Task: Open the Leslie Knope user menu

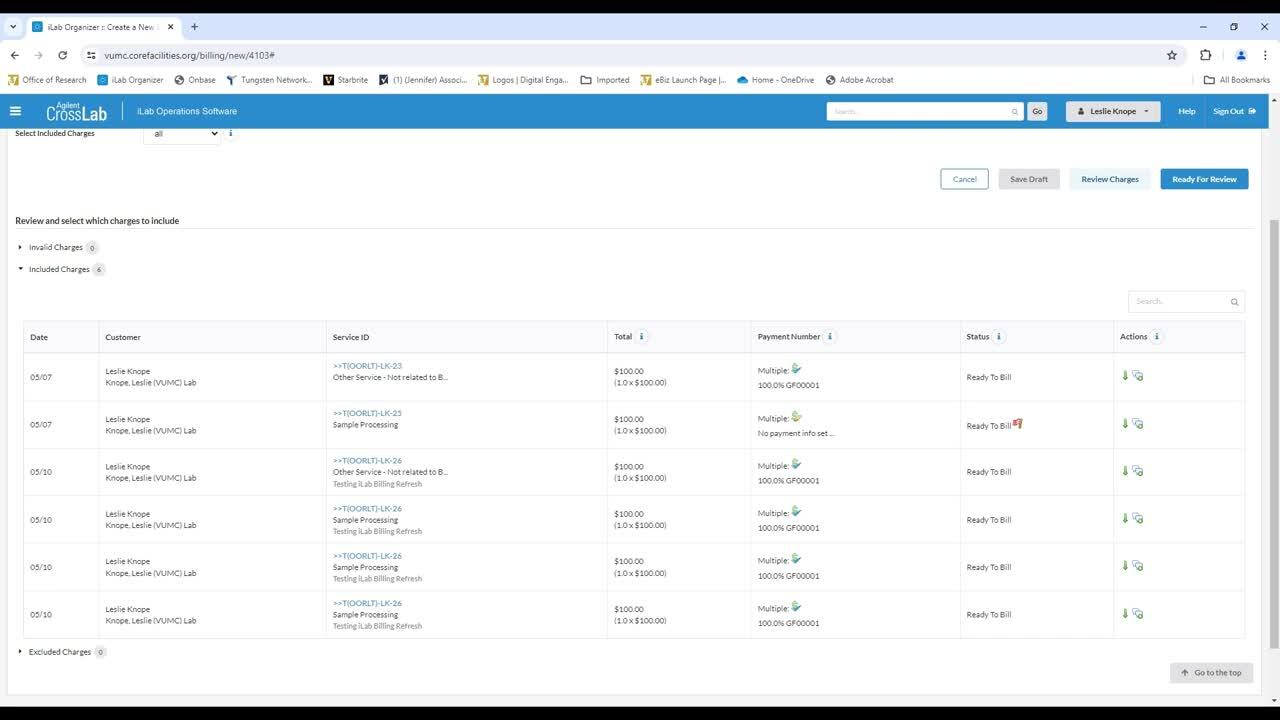Action: [x=1112, y=111]
